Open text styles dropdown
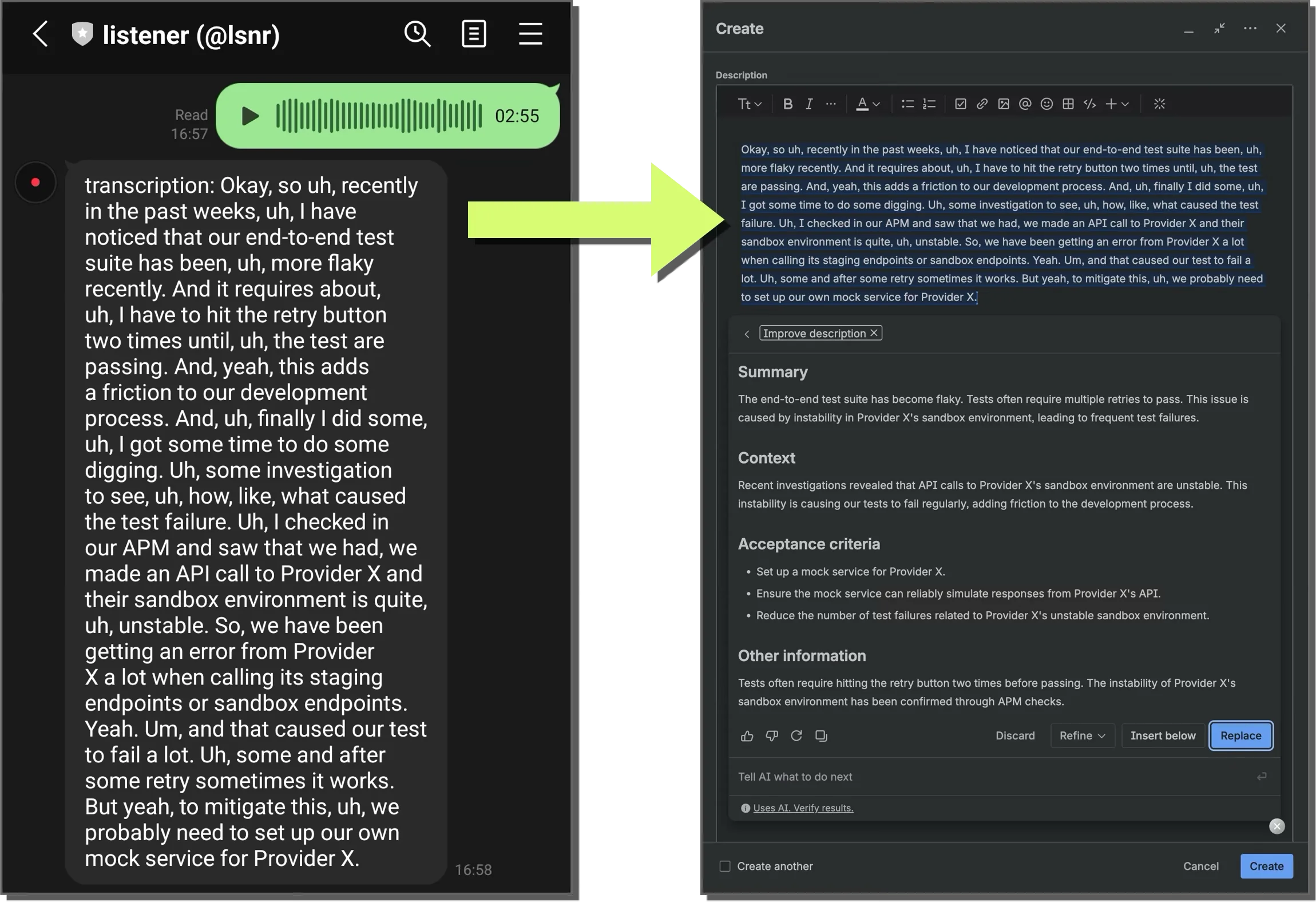Screen dimensions: 1316x902 coord(749,104)
